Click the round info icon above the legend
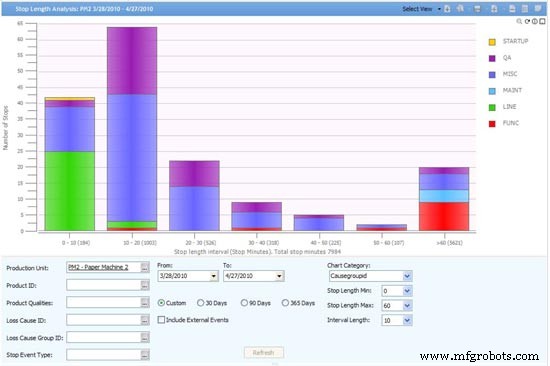Screen dimensions: 550x366 535,21
